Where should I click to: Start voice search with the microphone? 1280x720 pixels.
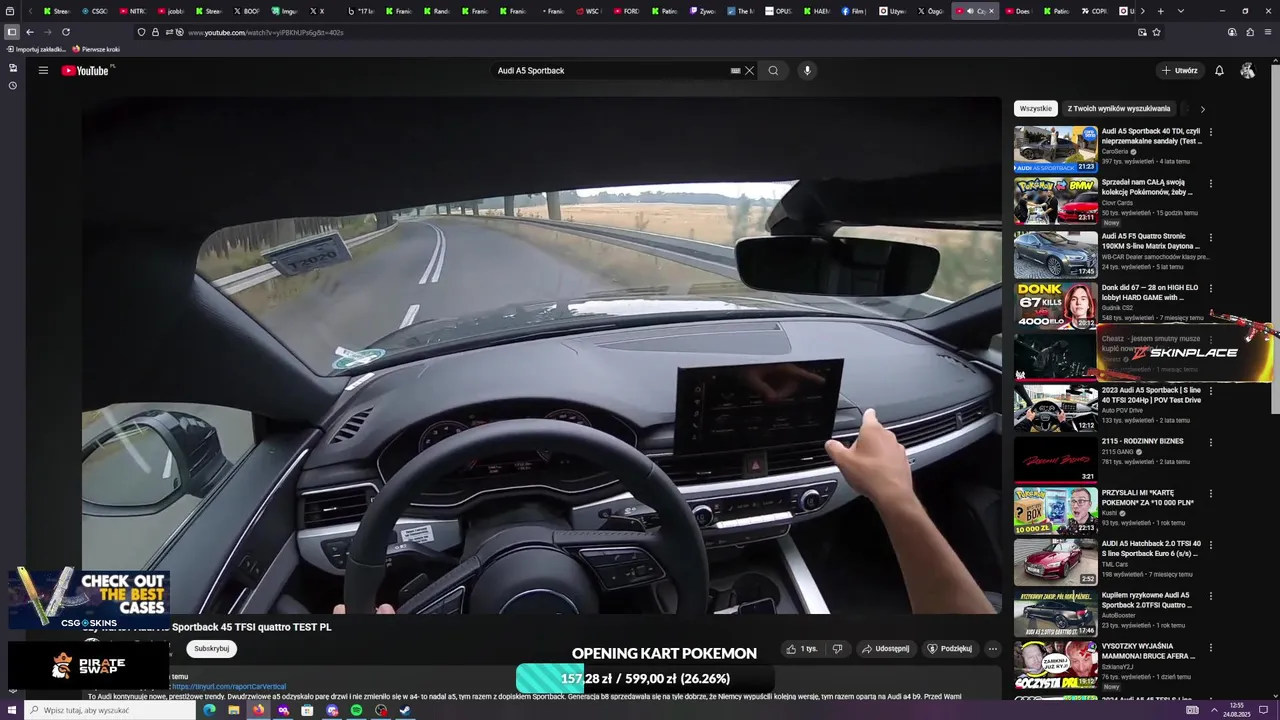click(807, 71)
